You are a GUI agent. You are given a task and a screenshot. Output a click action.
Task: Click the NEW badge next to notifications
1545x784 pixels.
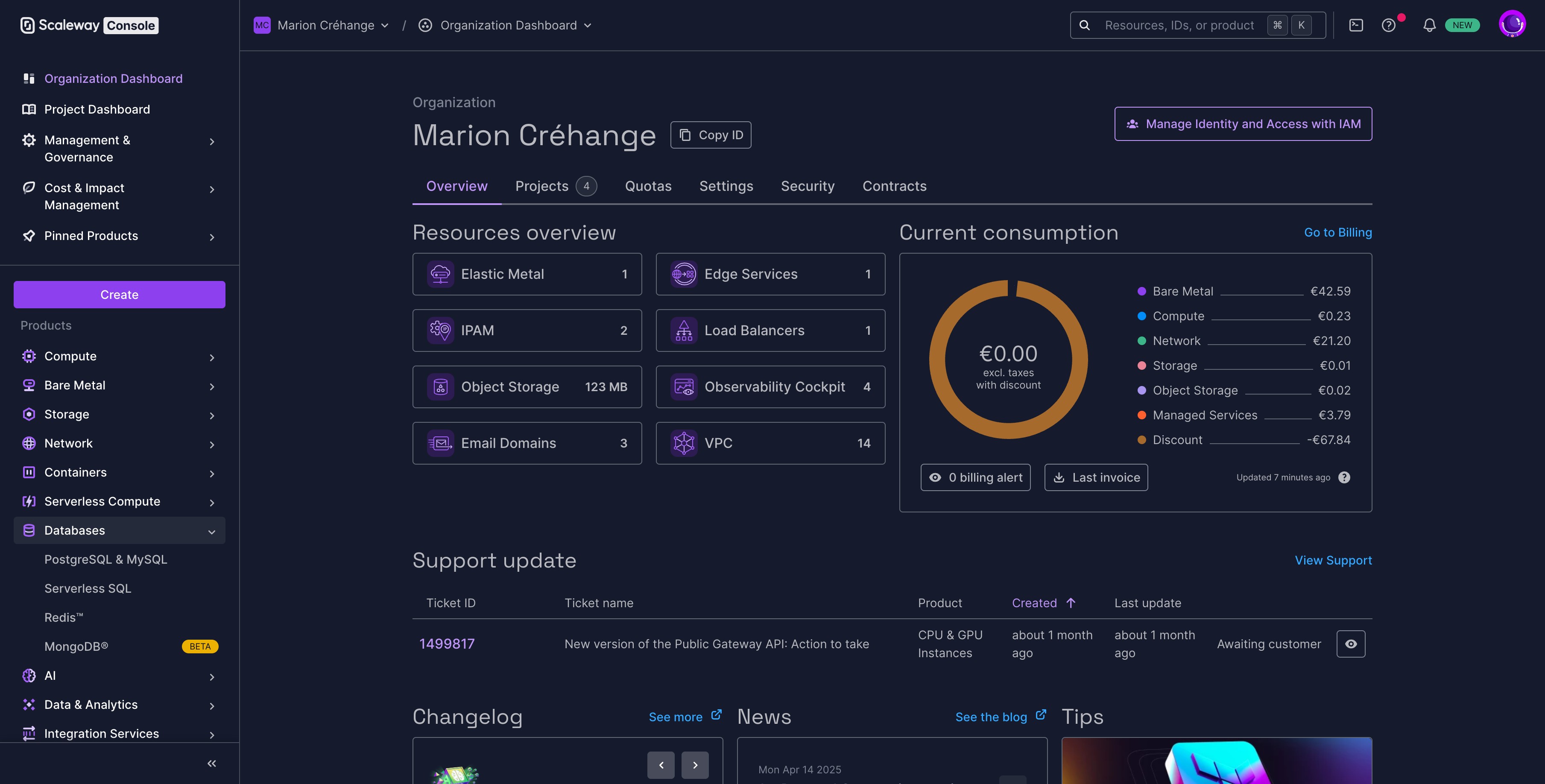(x=1462, y=25)
